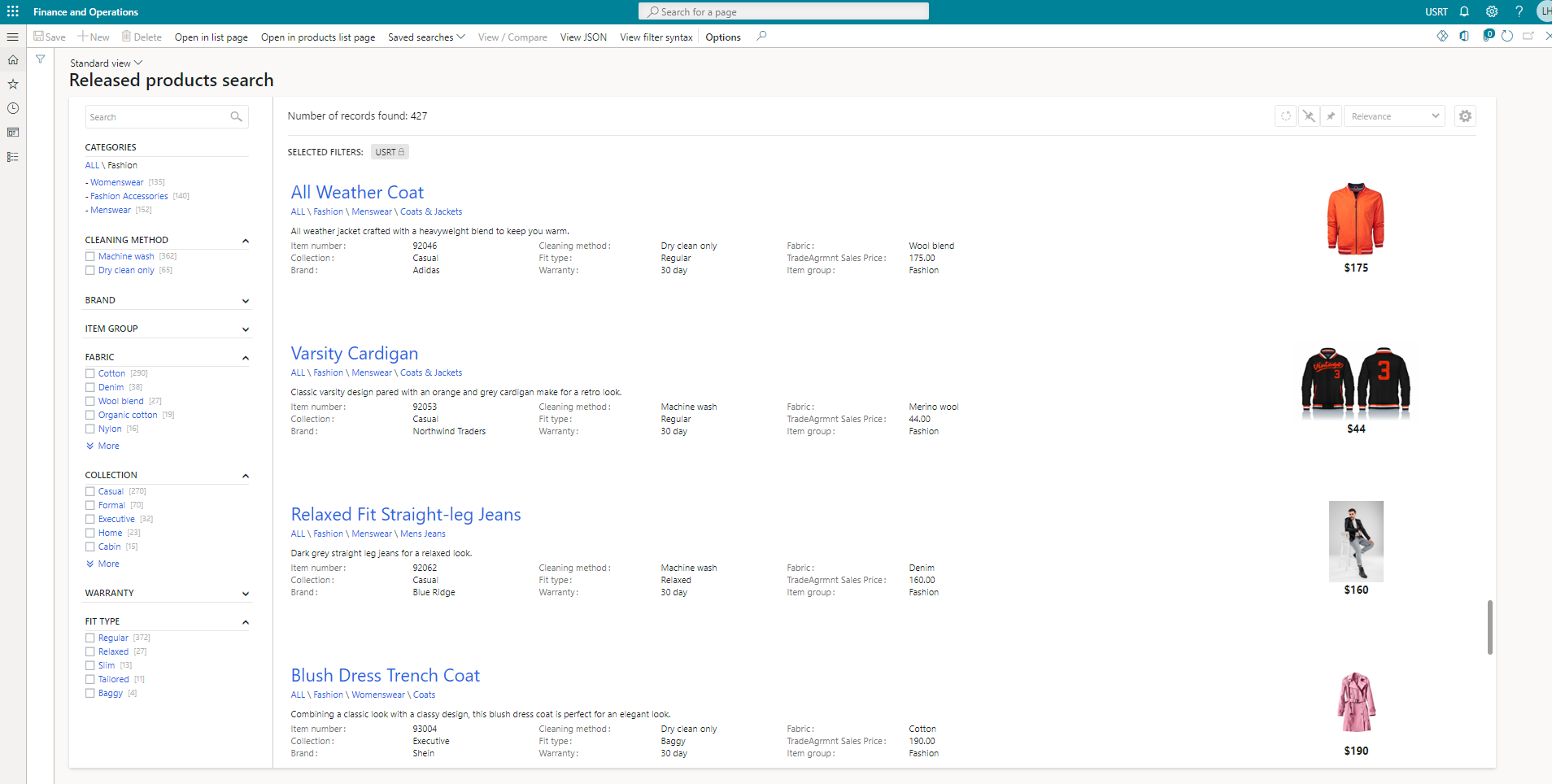Click the Varsity Cardigan product thumbnail

click(x=1355, y=382)
